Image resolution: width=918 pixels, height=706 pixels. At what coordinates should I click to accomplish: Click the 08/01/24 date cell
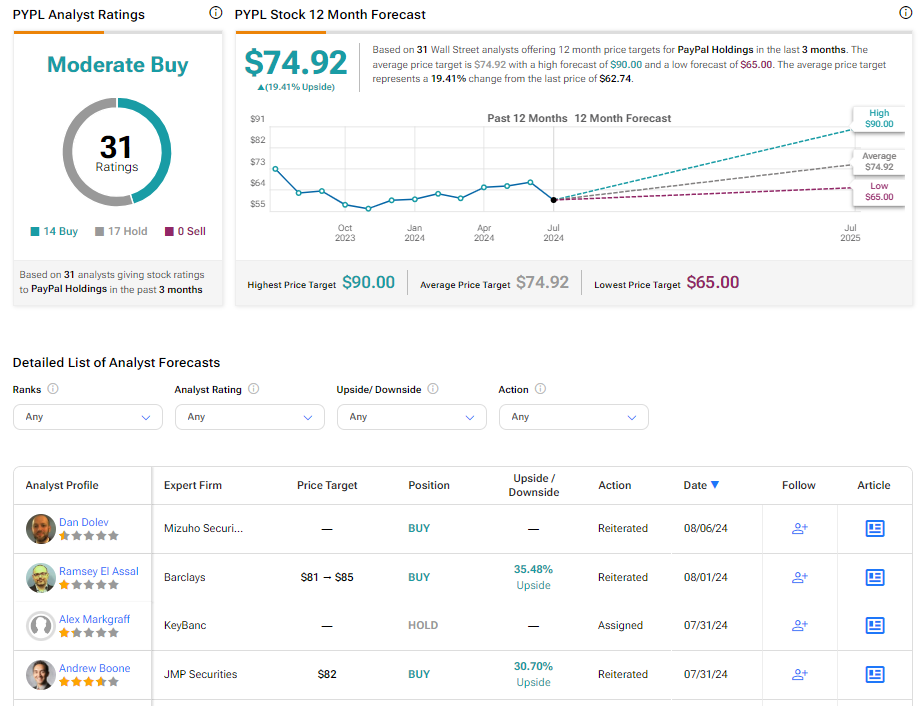[705, 577]
